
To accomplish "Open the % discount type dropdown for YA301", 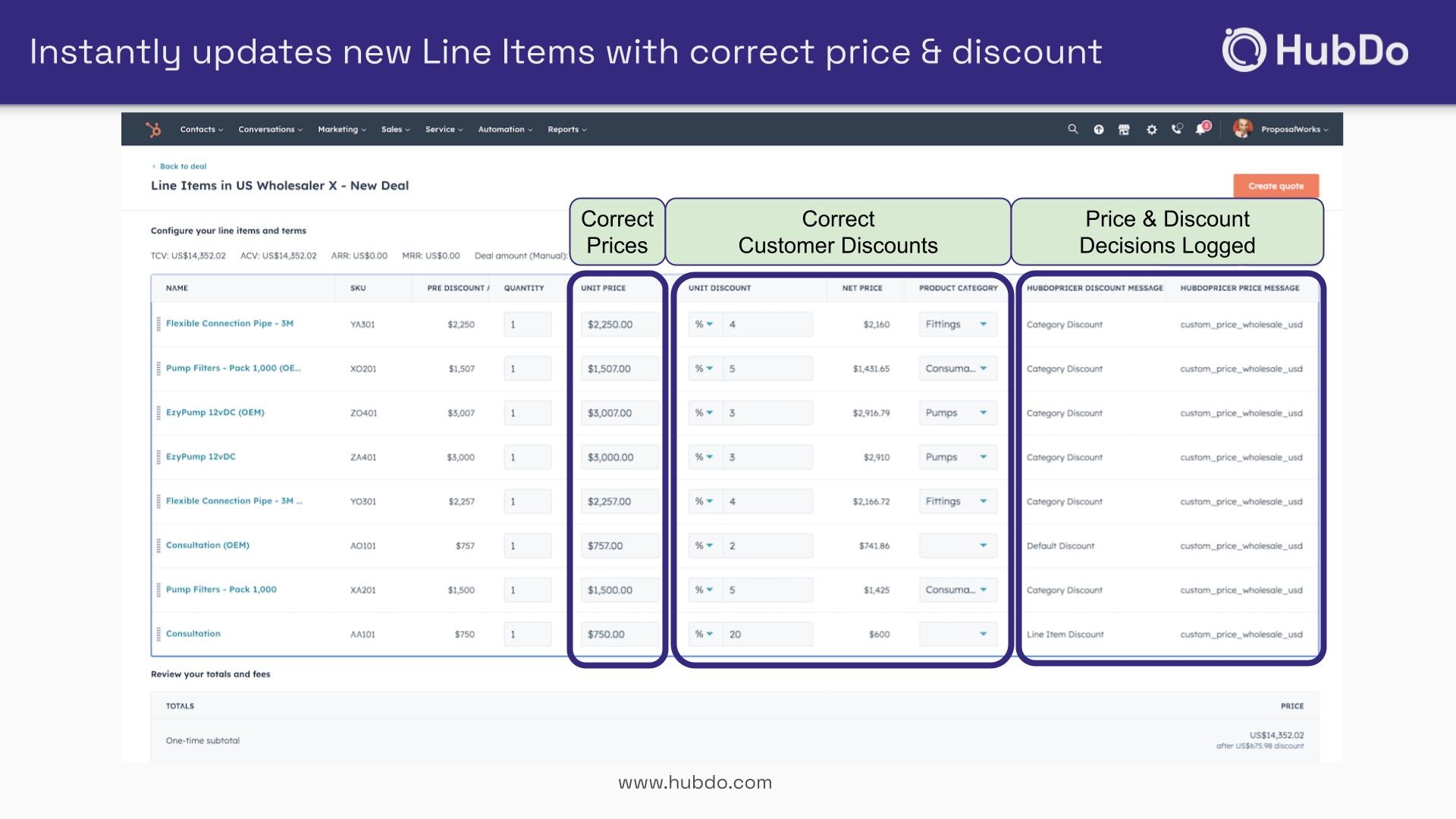I will tap(704, 325).
